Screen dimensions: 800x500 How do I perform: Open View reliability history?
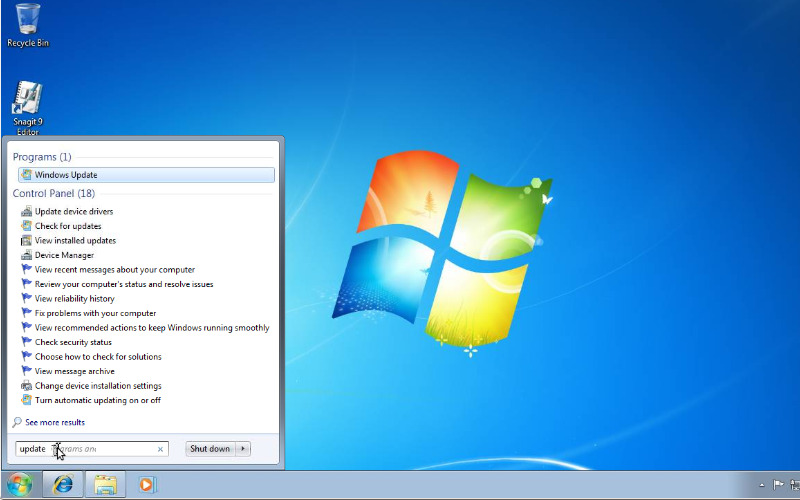pos(74,298)
